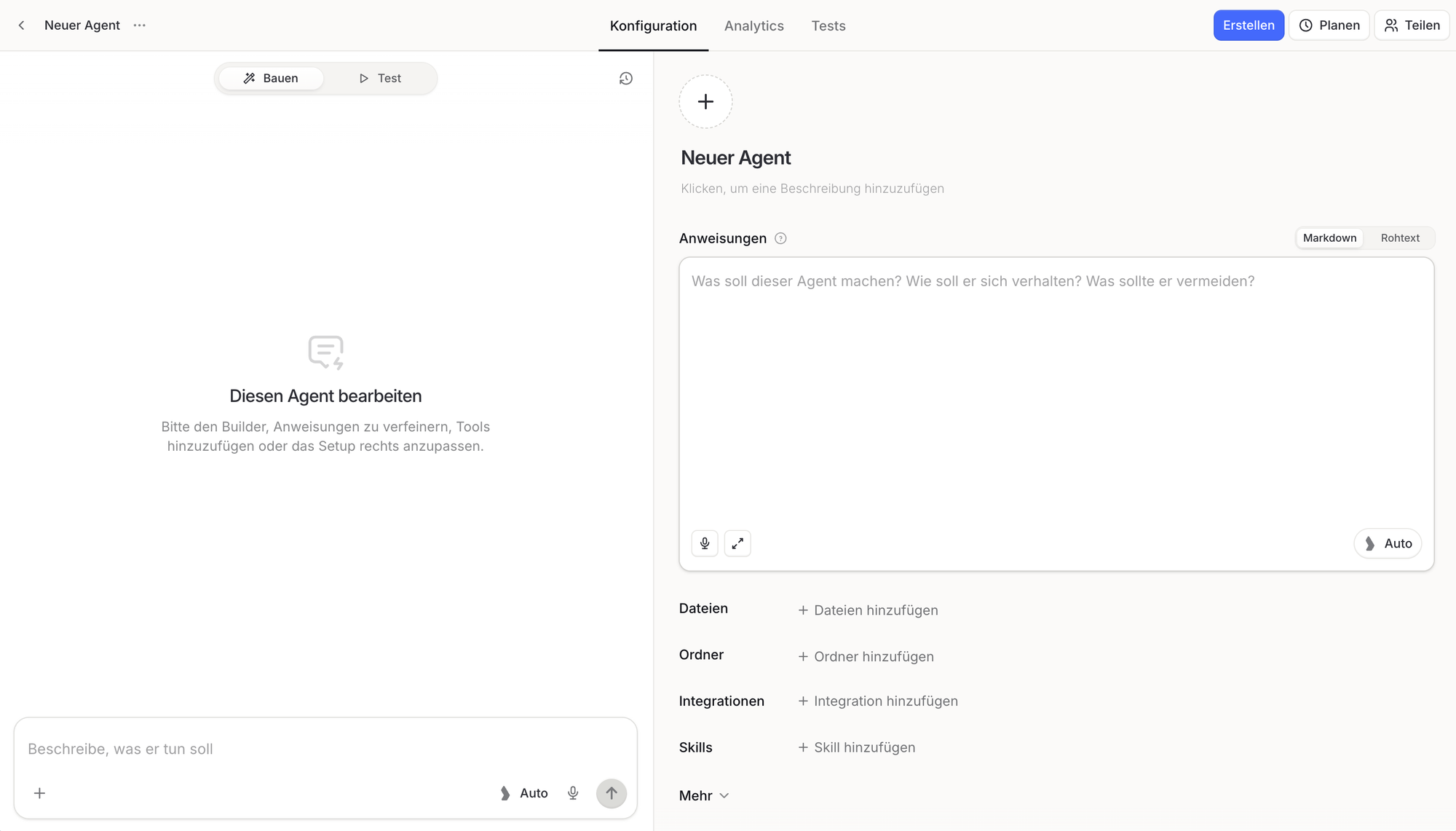Screen dimensions: 1456x831
Task: Send the message with the arrow-up button
Action: click(x=612, y=793)
